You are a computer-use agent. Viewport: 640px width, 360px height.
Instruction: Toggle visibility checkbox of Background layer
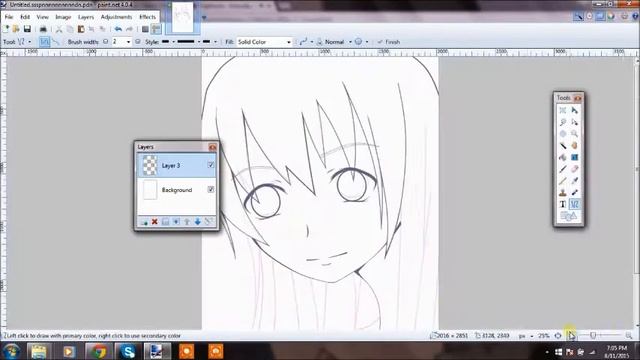(x=211, y=189)
